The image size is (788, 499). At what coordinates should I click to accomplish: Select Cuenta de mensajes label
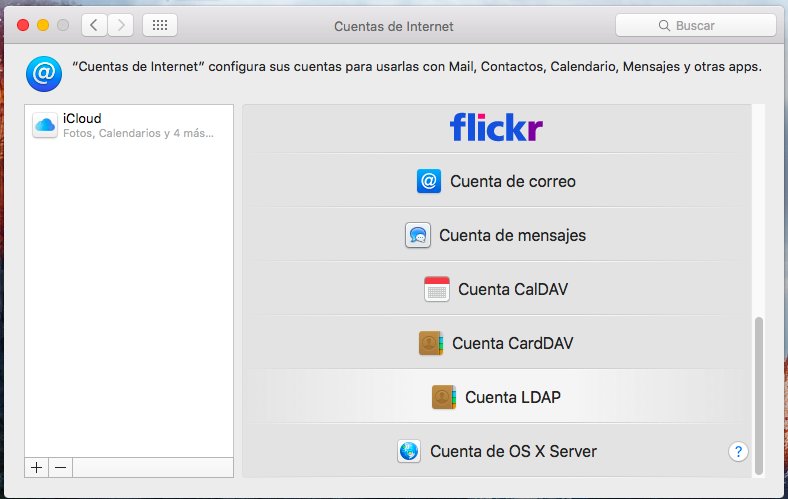pos(513,236)
